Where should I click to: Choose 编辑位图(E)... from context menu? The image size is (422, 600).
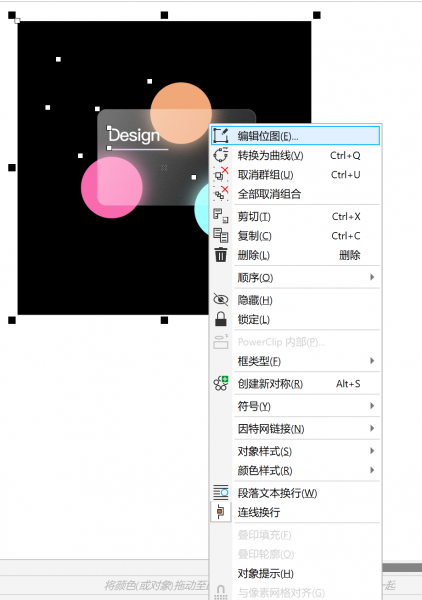(x=295, y=136)
